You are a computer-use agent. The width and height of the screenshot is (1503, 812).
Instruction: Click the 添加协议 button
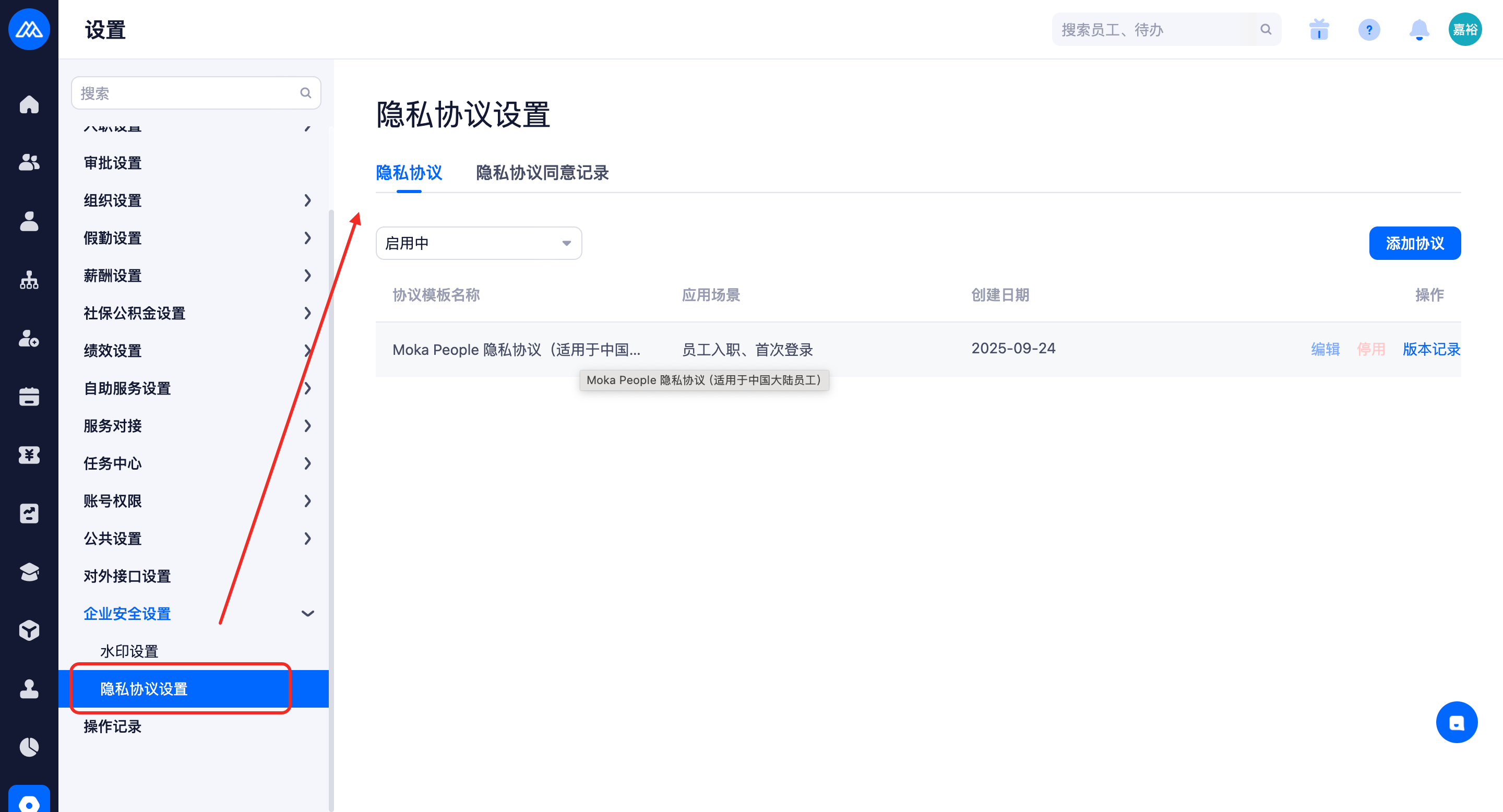1415,243
